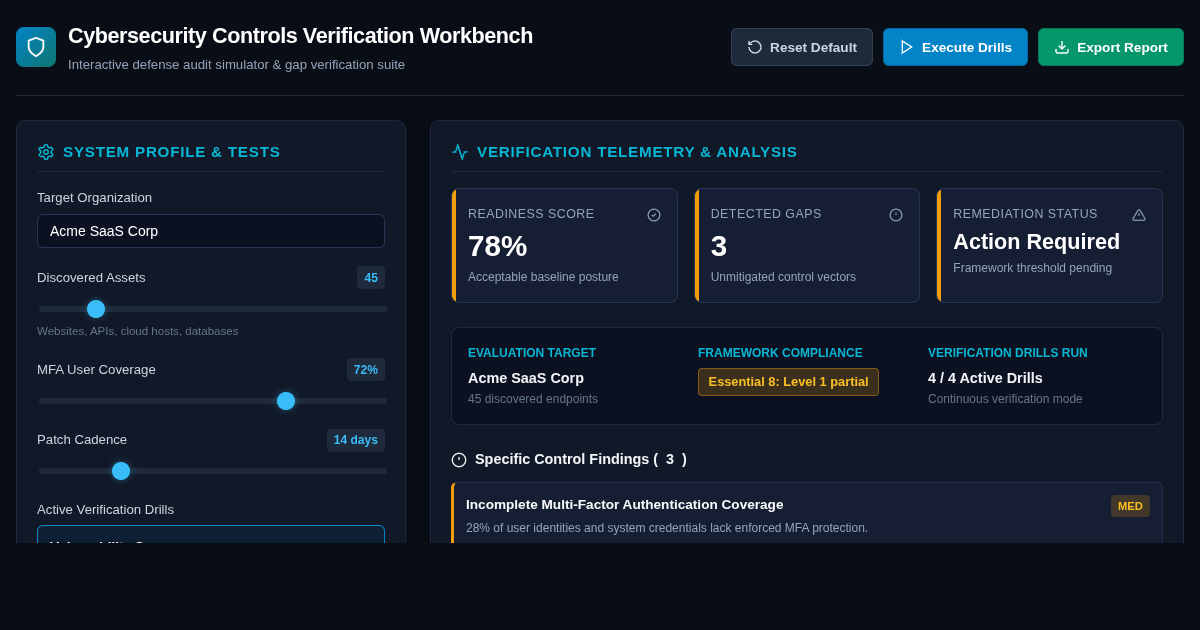Viewport: 1200px width, 630px height.
Task: Click the warning triangle icon on the Remediation Status card
Action: click(1139, 215)
